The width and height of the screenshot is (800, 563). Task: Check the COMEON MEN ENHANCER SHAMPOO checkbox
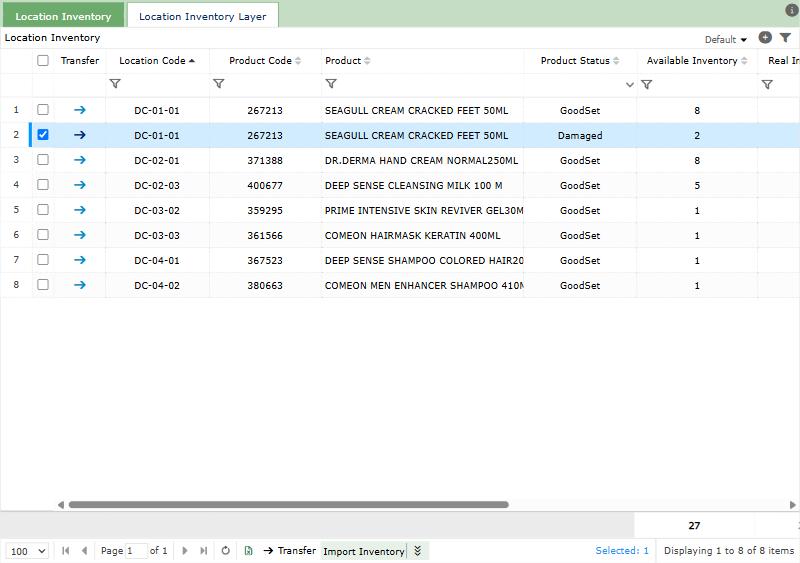pos(43,285)
